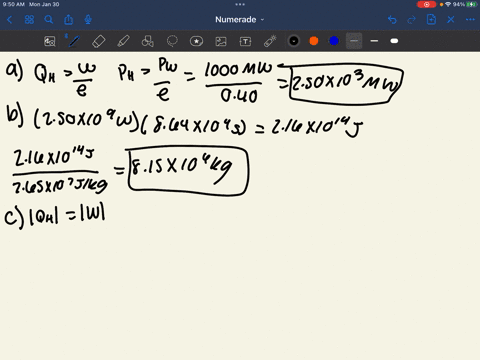The height and width of the screenshot is (360, 480).
Task: Open the Numerade title dropdown
Action: [240, 20]
